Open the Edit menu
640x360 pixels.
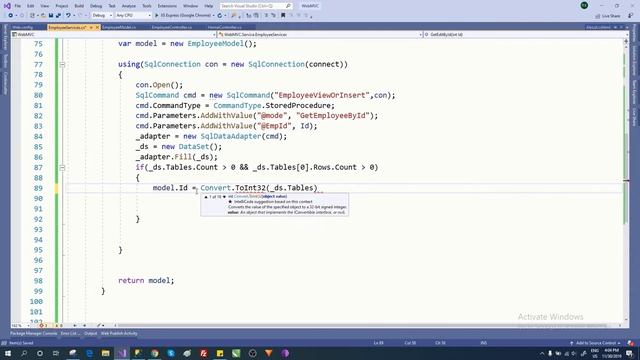pos(31,6)
